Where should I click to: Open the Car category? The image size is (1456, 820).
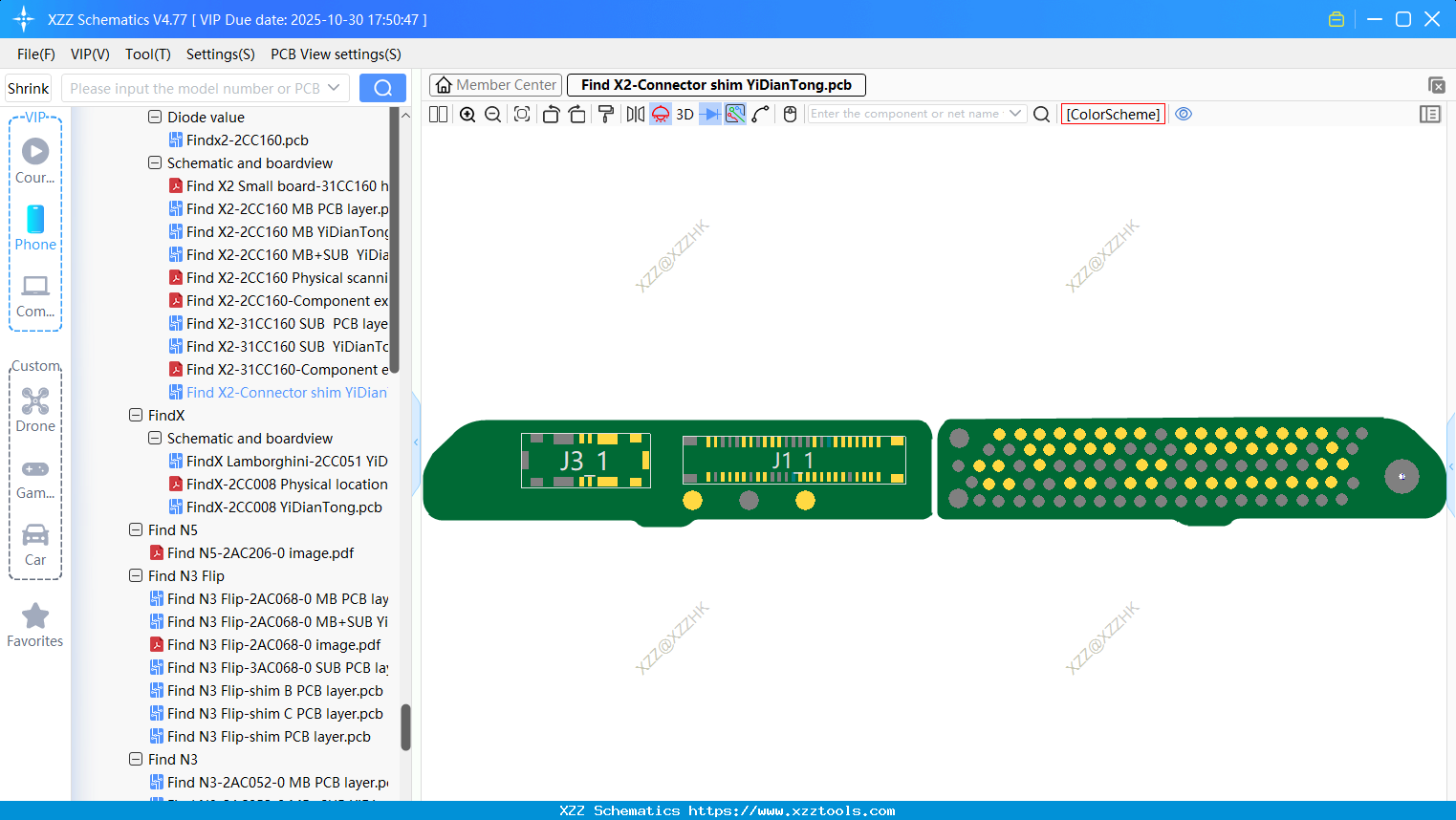coord(35,545)
